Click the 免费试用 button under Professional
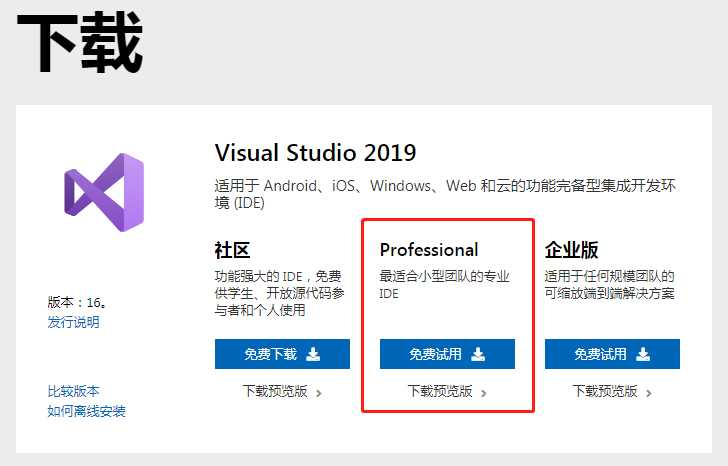 (x=447, y=354)
